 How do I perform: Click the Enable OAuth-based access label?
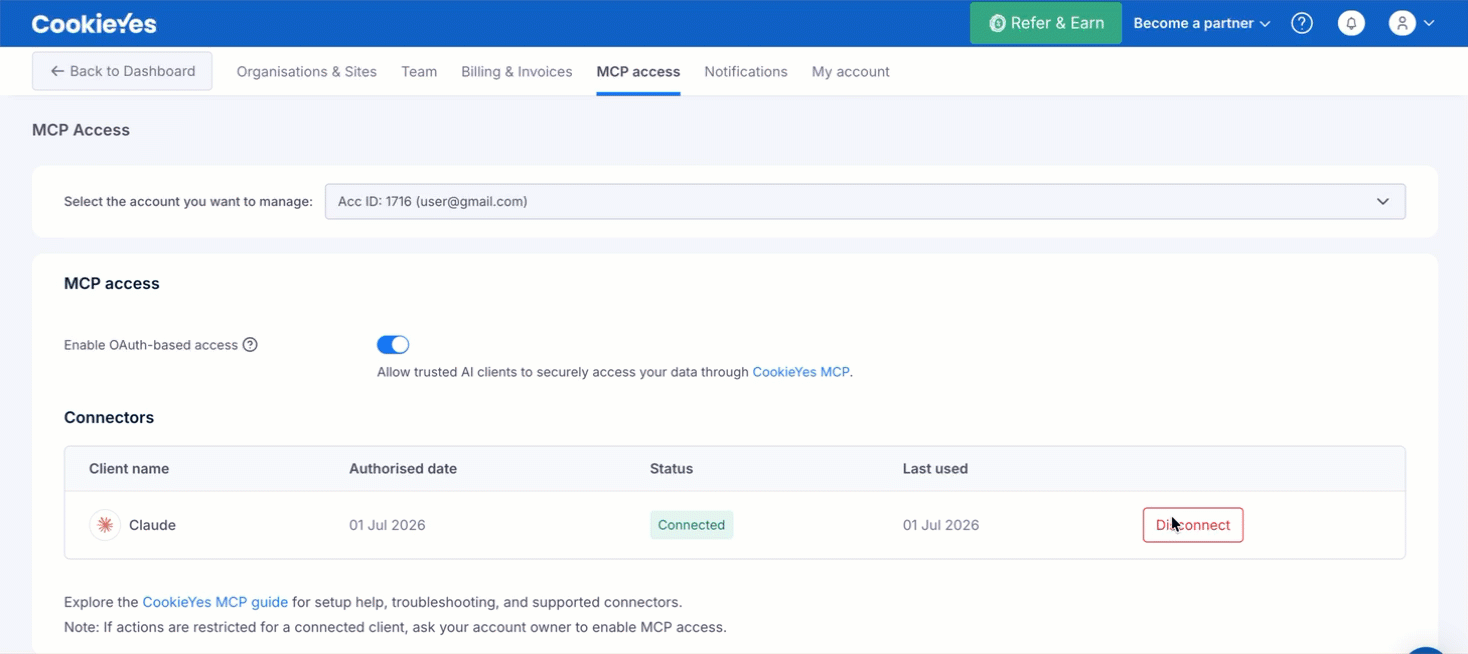pos(151,345)
